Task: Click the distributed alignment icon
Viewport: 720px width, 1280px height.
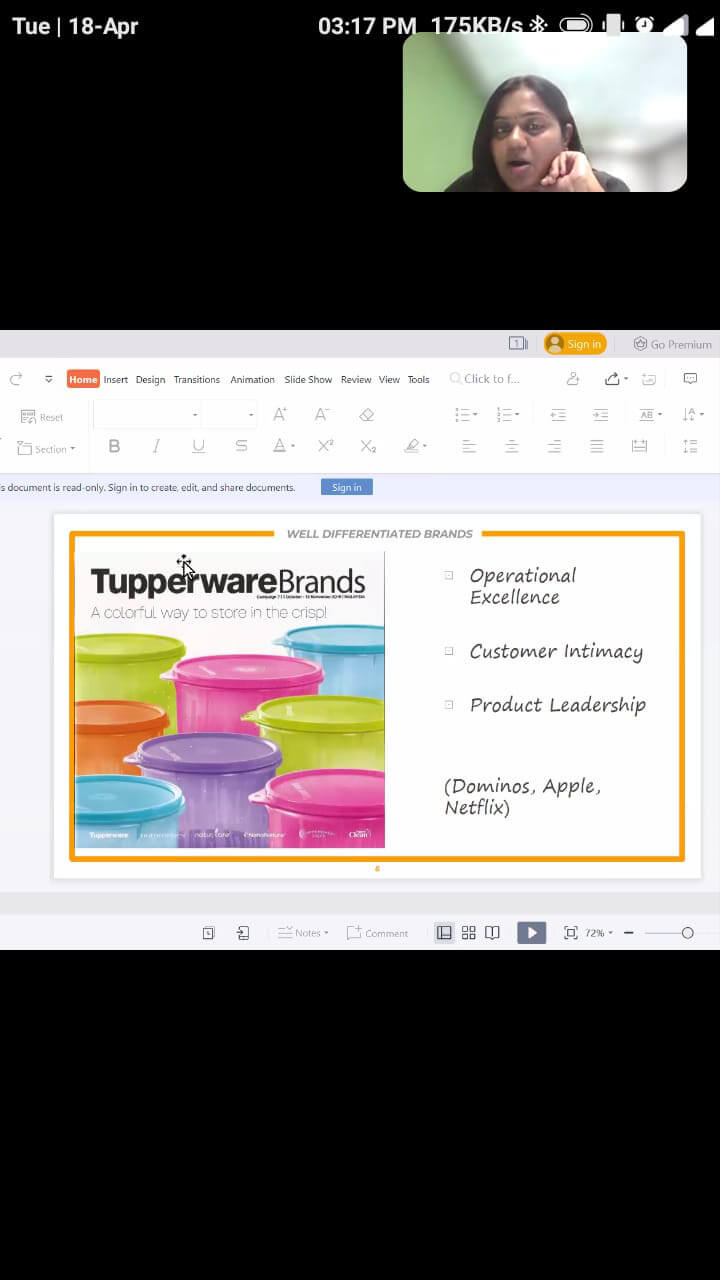Action: point(640,446)
